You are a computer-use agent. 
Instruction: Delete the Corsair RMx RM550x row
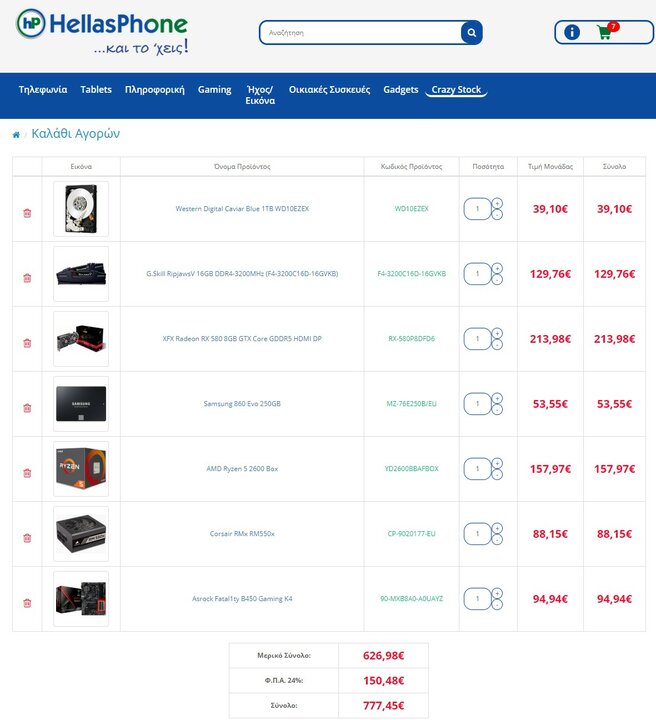(27, 538)
